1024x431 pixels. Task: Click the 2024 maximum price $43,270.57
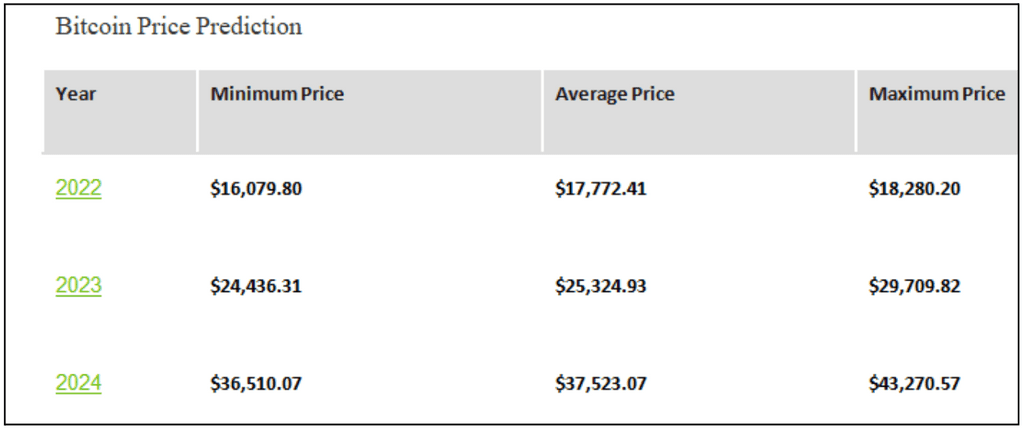(914, 383)
